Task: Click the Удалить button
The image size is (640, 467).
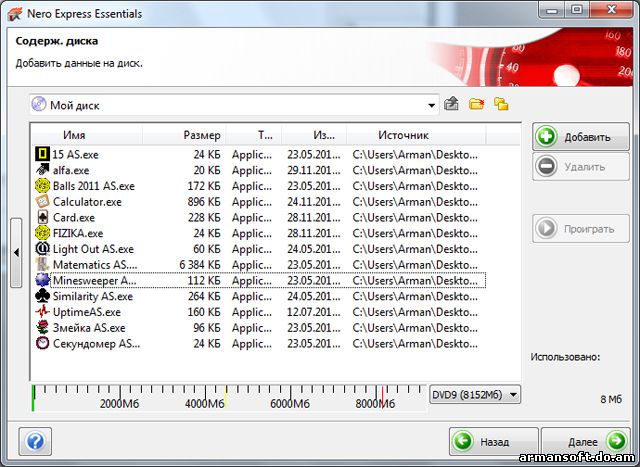Action: [x=580, y=167]
